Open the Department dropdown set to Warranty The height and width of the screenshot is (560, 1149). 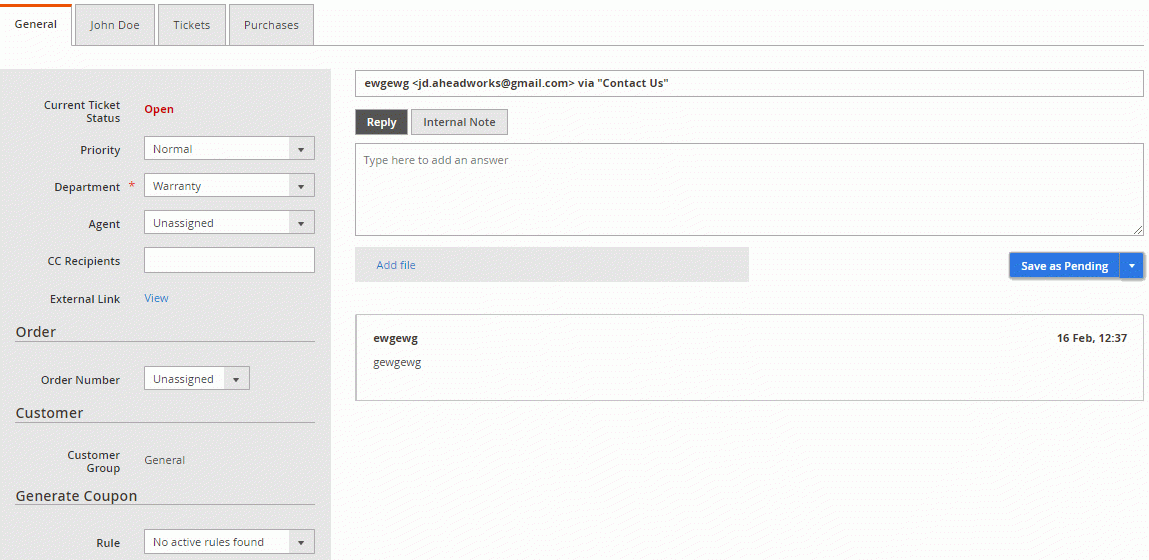(229, 186)
